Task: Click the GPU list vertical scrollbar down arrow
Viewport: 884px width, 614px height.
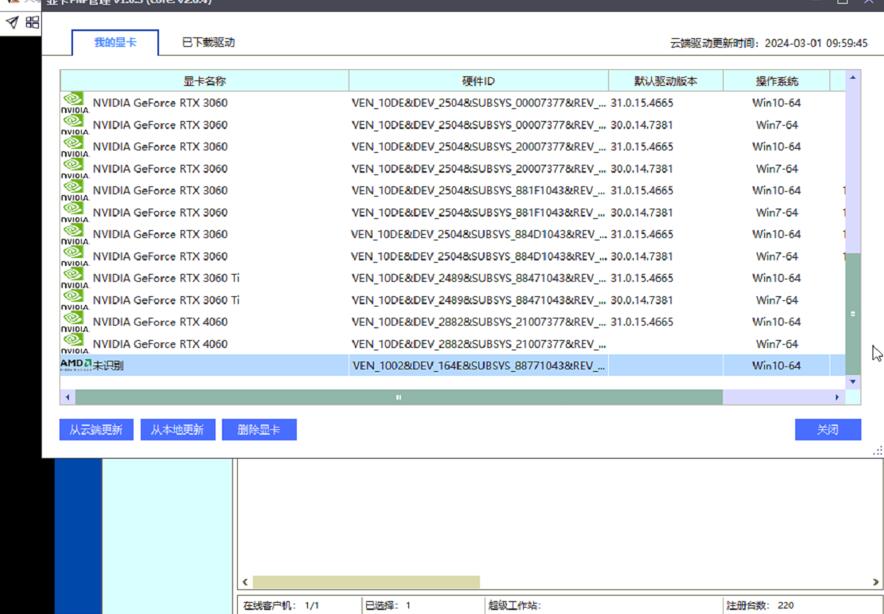Action: [x=852, y=382]
